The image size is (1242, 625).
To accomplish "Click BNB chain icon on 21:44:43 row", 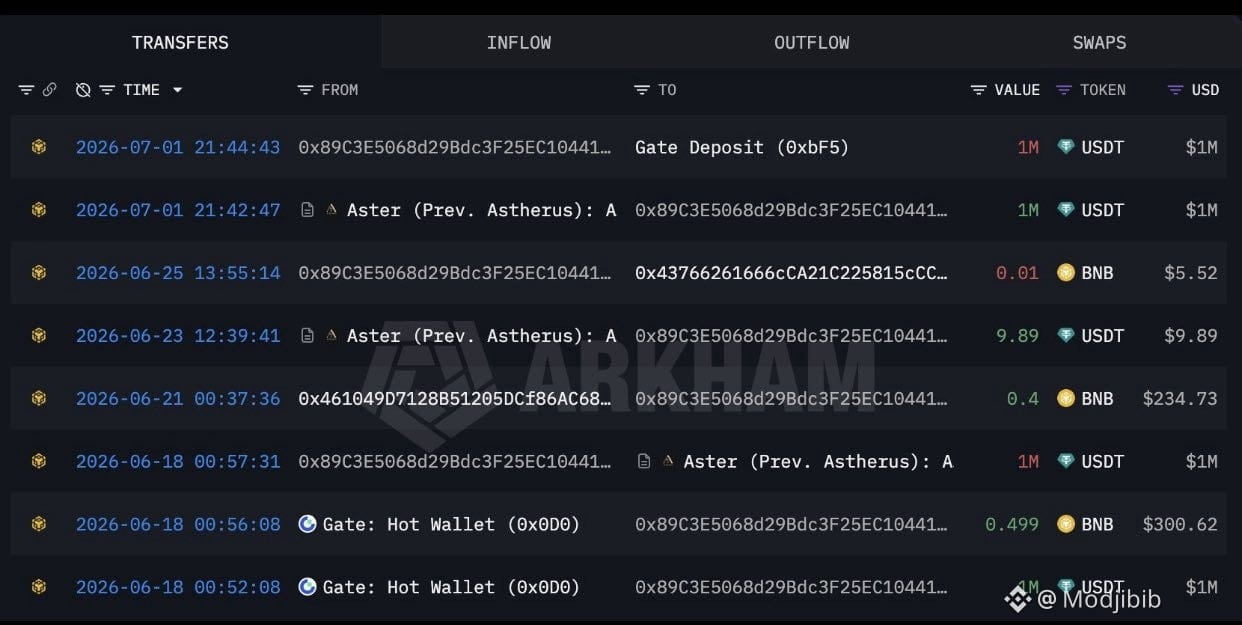I will tap(38, 147).
